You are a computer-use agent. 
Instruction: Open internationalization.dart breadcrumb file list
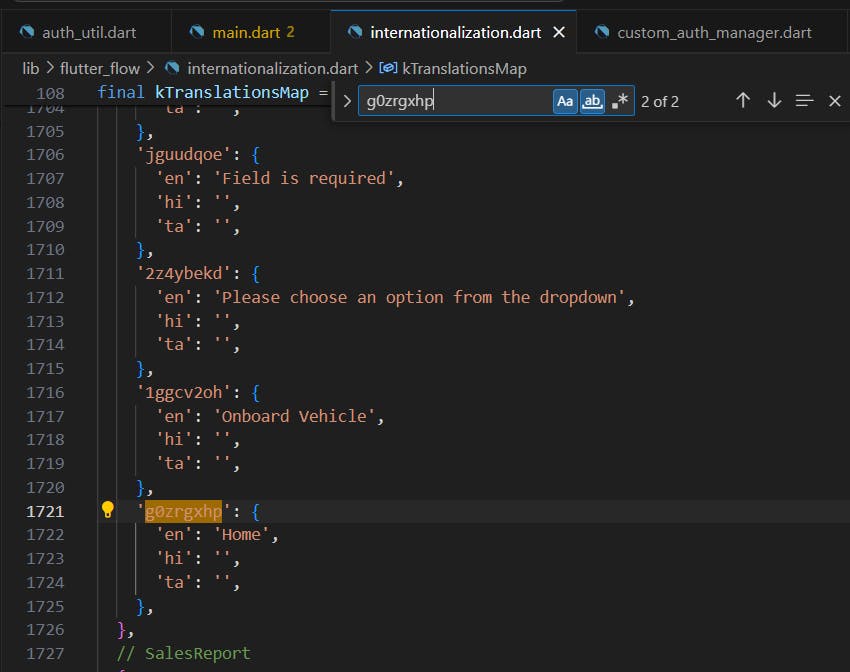pyautogui.click(x=272, y=68)
